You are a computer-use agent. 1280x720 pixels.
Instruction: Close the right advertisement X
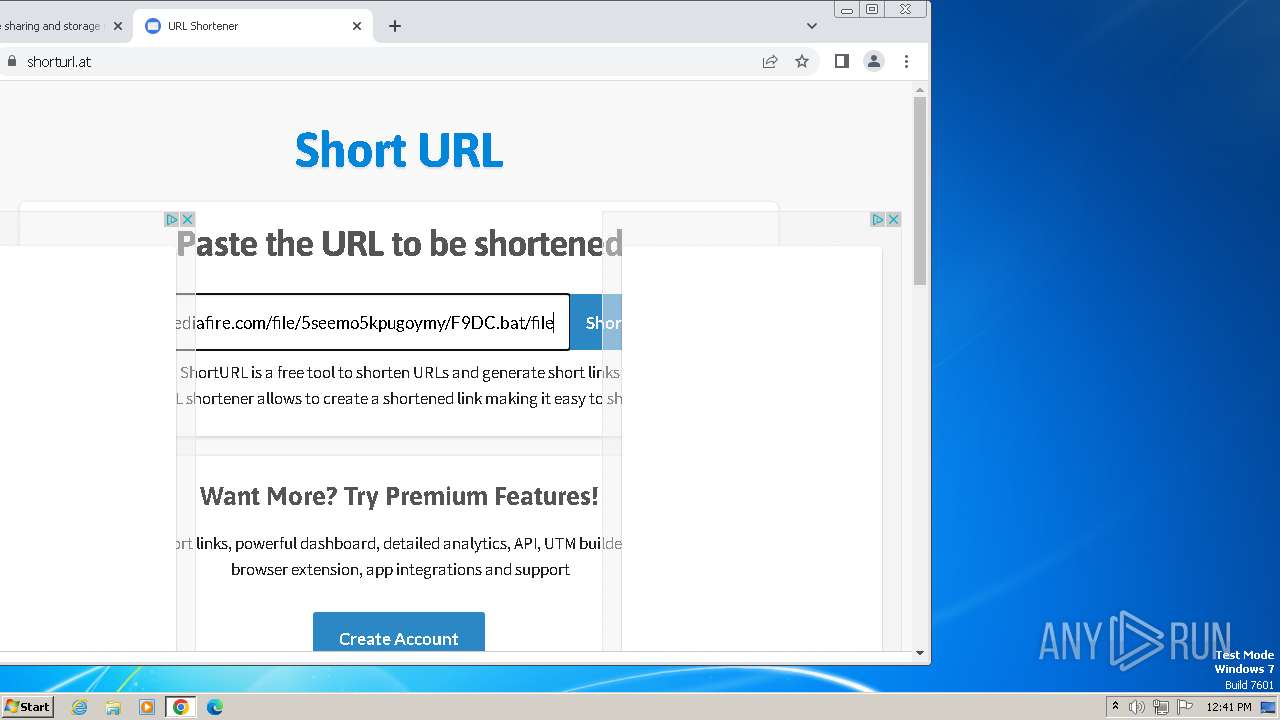click(893, 219)
